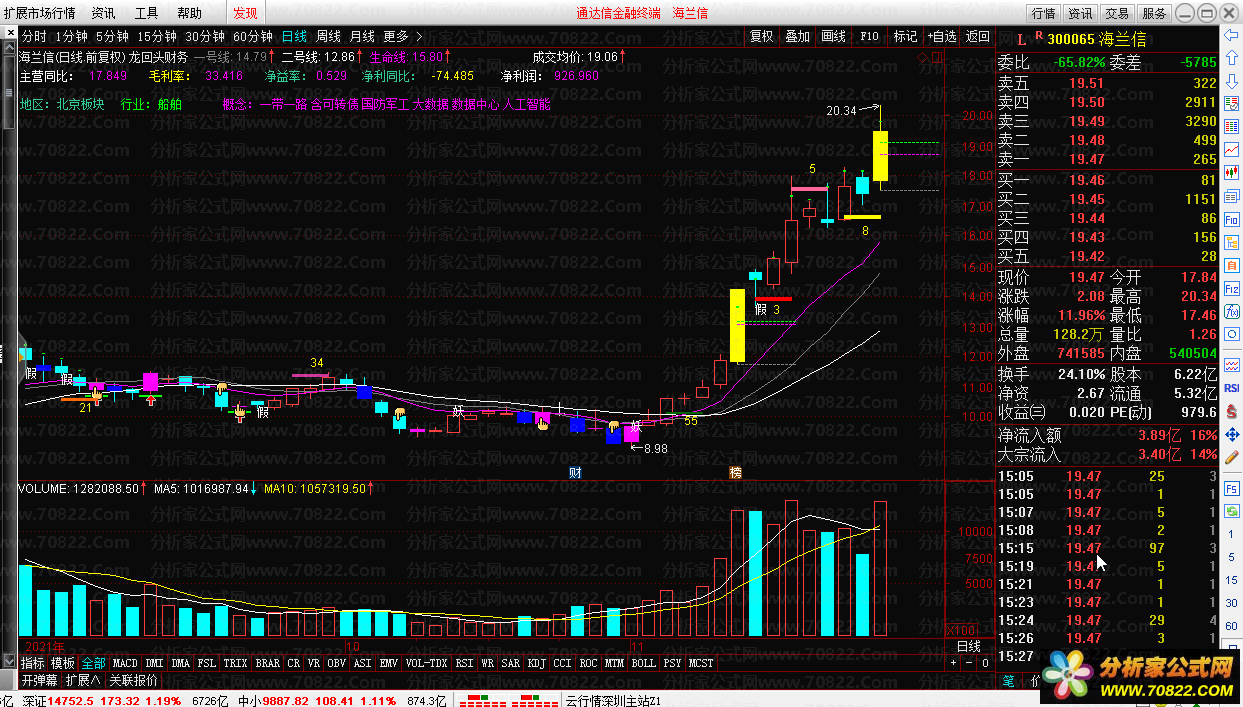Click the 行情 top-right button

1043,13
